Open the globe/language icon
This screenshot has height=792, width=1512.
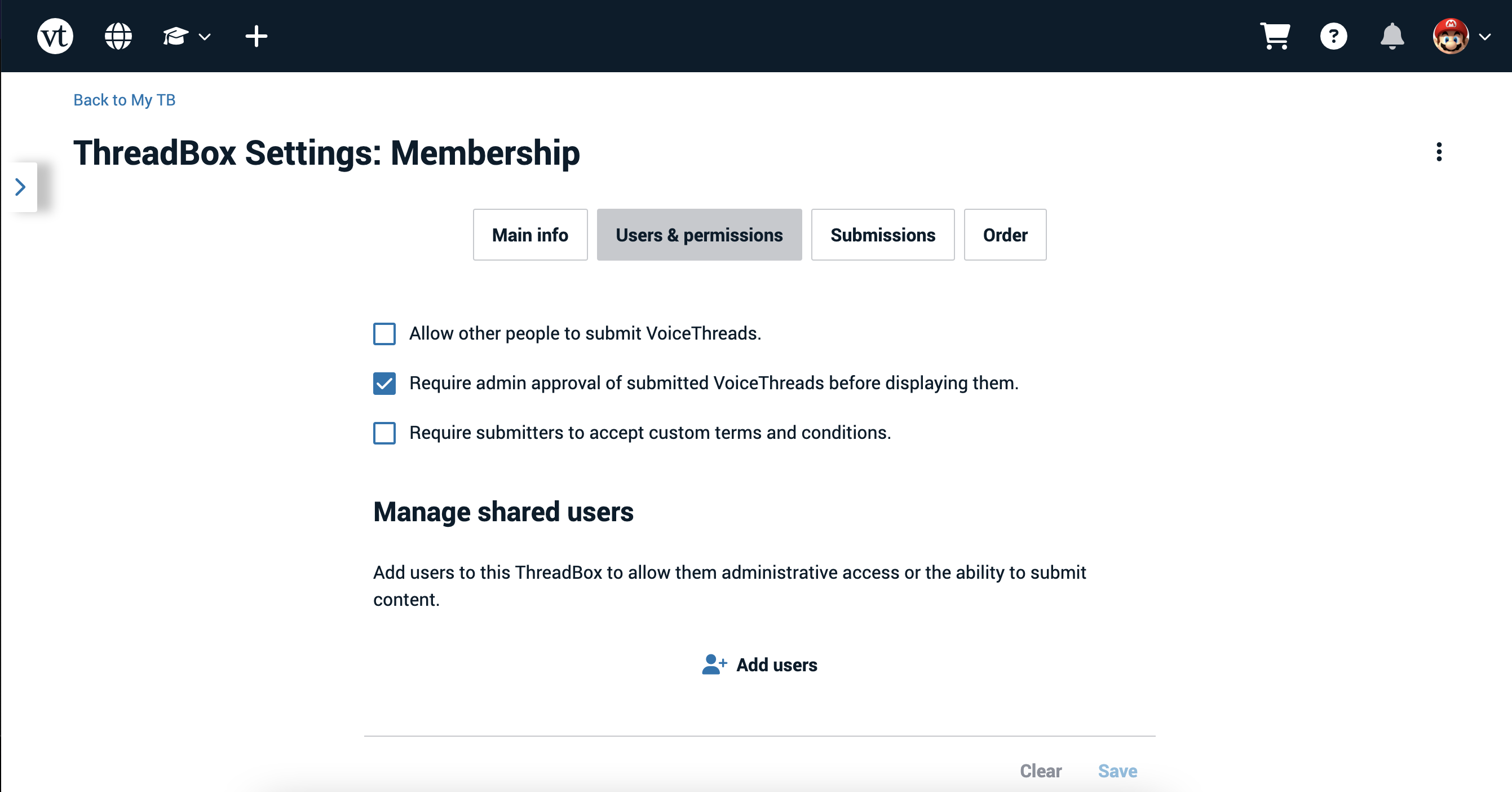point(118,36)
